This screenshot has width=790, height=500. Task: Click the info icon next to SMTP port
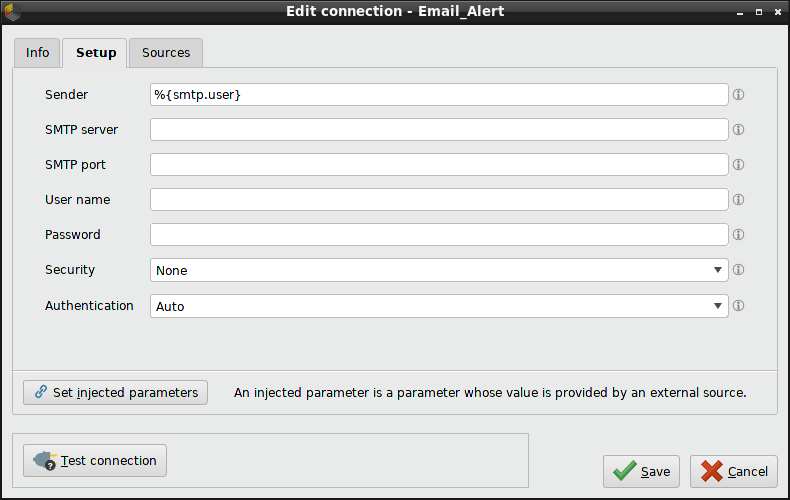click(739, 165)
